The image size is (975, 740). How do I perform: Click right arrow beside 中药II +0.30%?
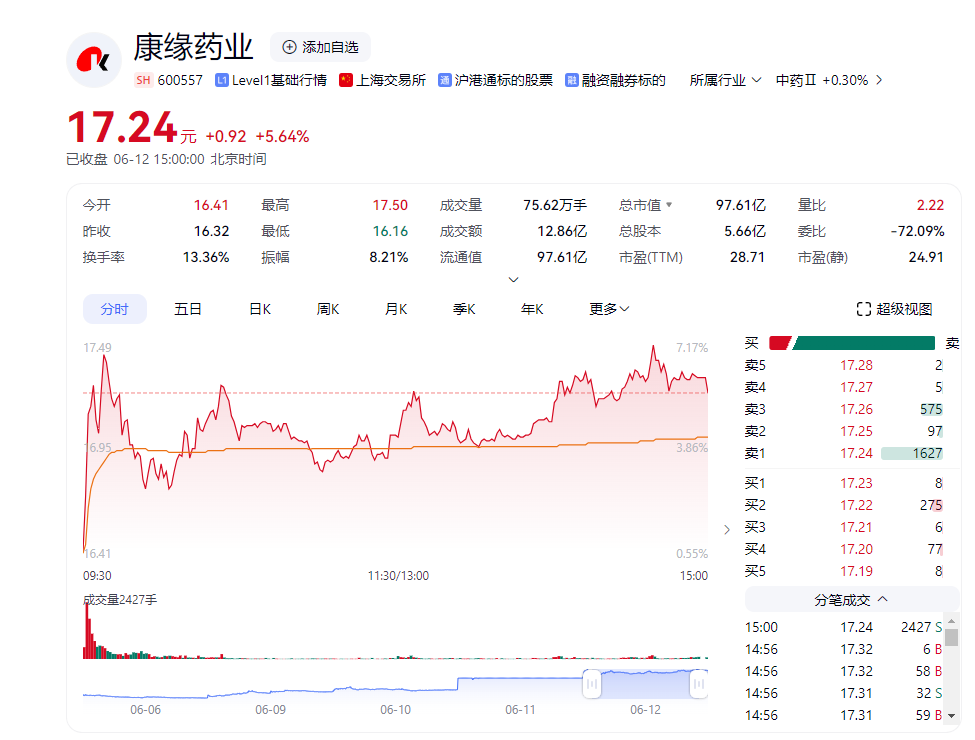click(879, 80)
